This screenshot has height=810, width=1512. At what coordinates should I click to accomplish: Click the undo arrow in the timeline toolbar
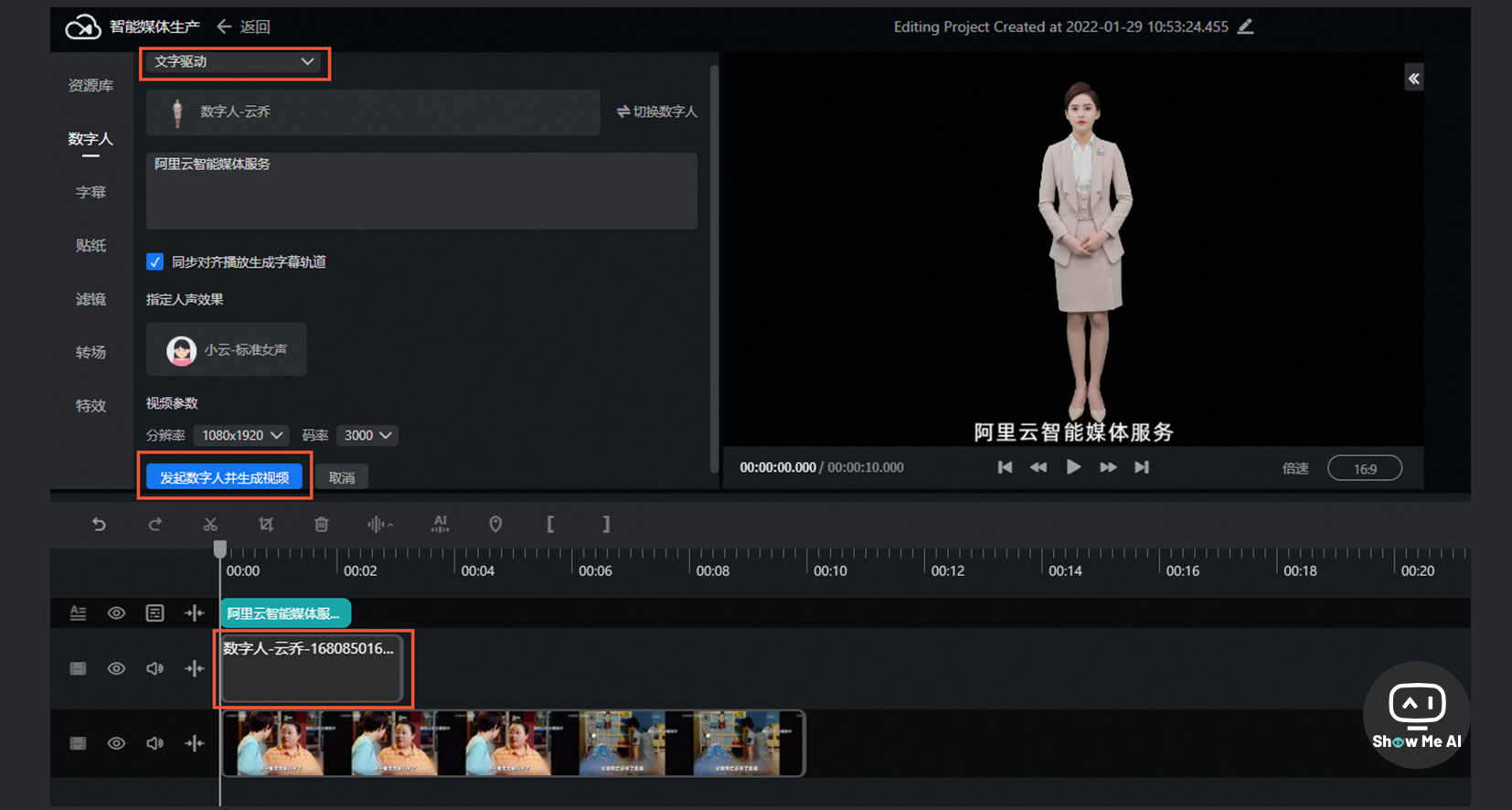tap(99, 524)
